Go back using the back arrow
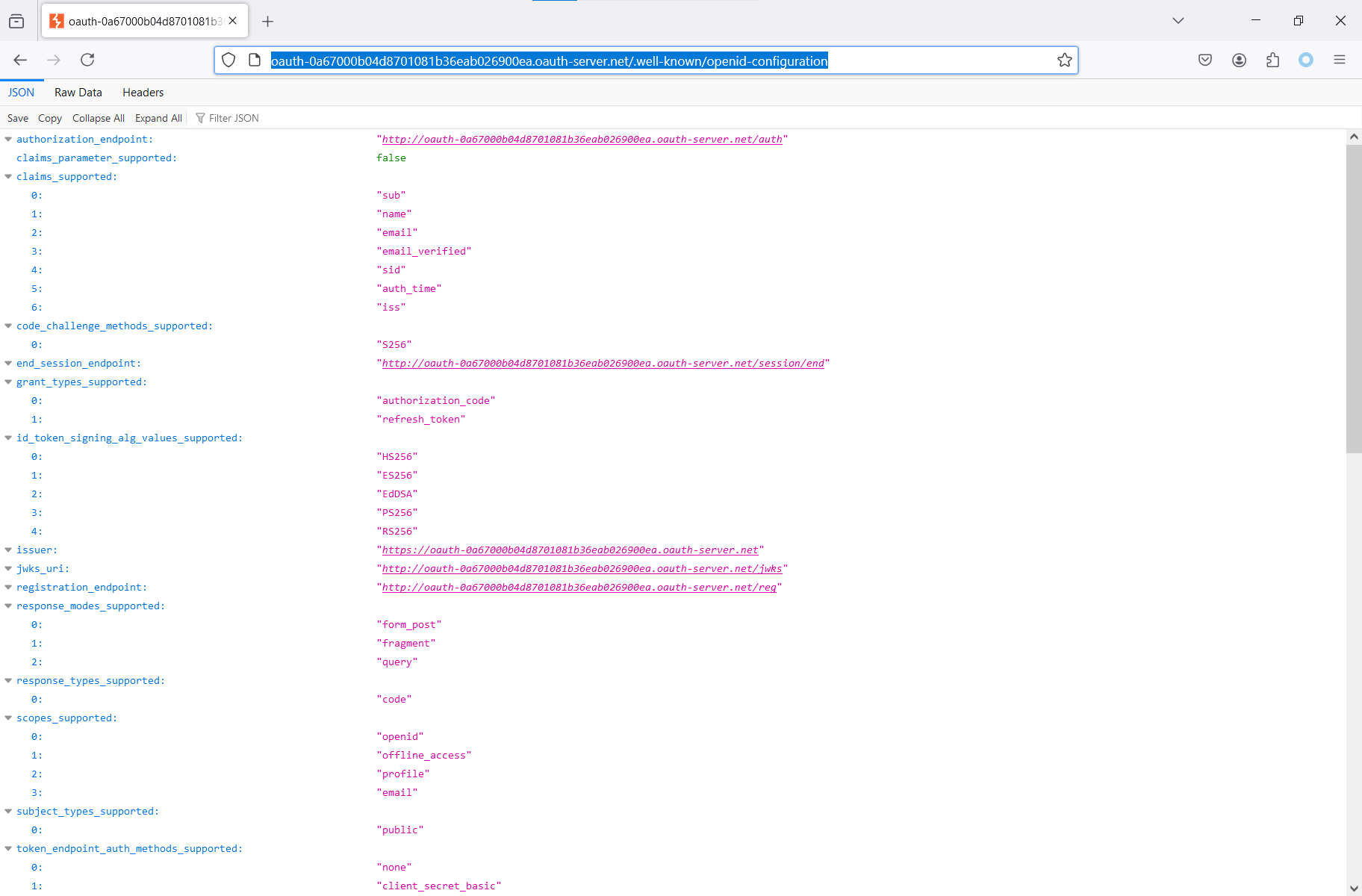The width and height of the screenshot is (1362, 896). pos(20,60)
